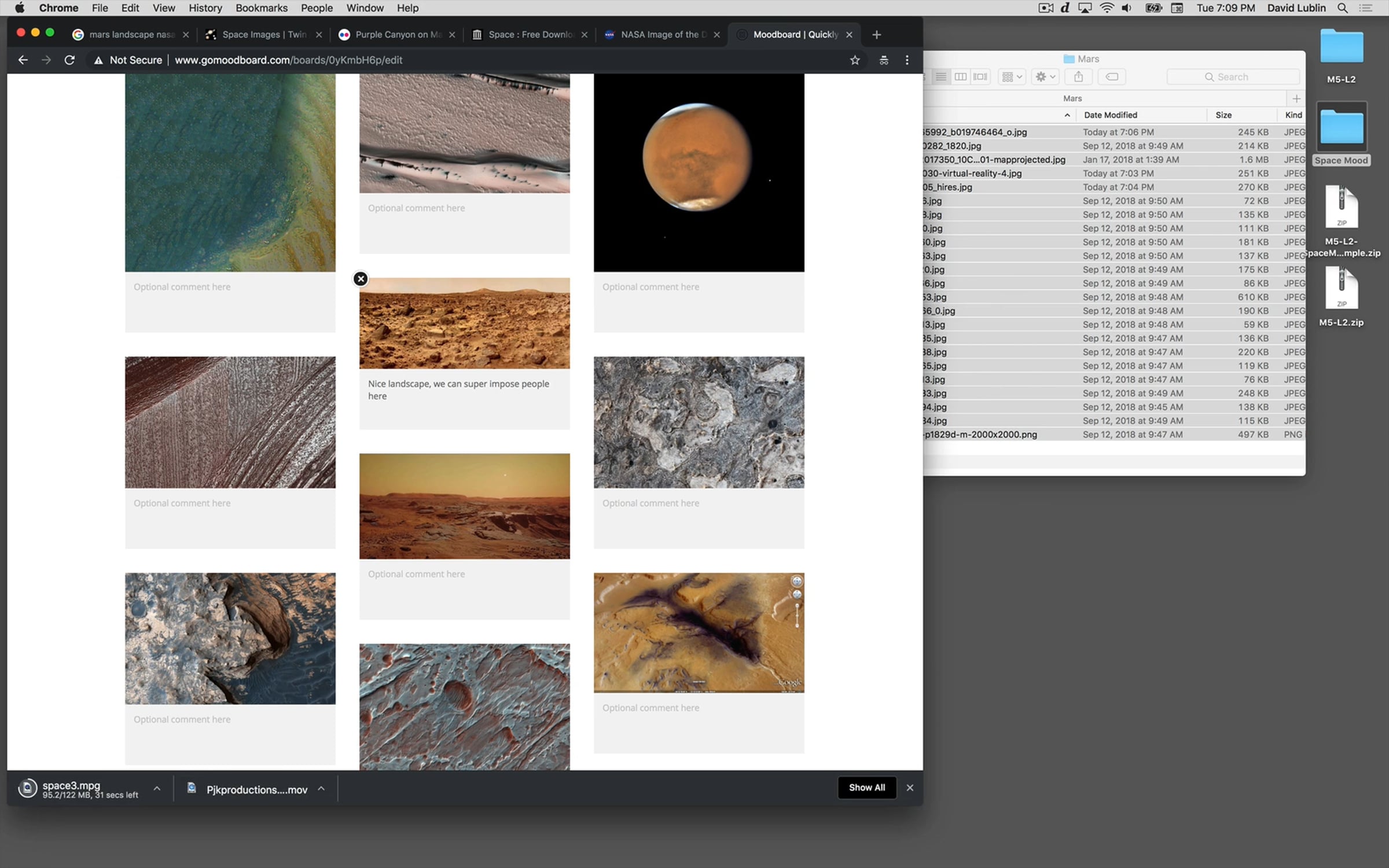Image resolution: width=1389 pixels, height=868 pixels.
Task: Click Show All downloads button
Action: (866, 788)
